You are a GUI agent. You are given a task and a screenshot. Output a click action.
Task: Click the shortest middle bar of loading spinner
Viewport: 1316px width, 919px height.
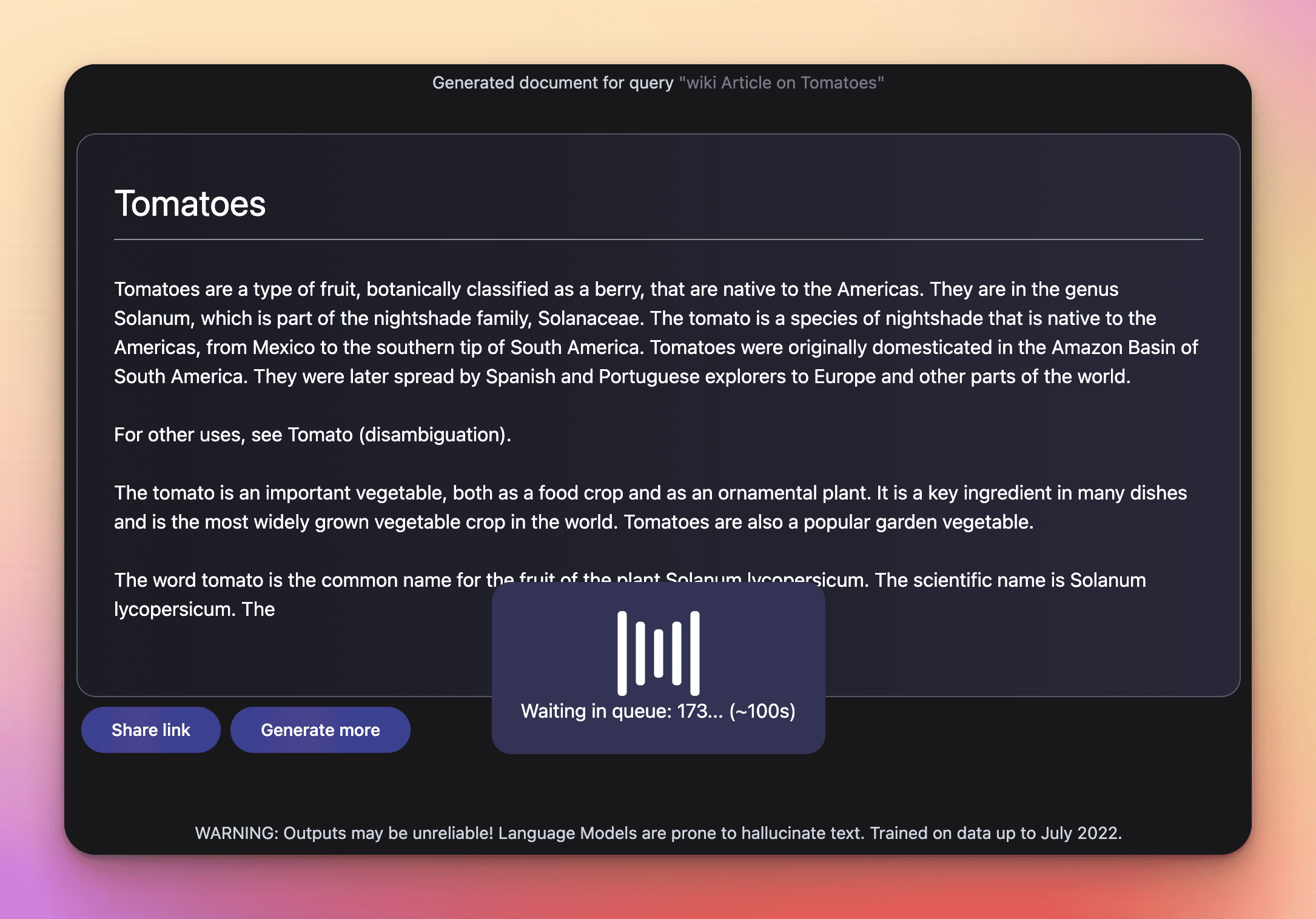[658, 653]
